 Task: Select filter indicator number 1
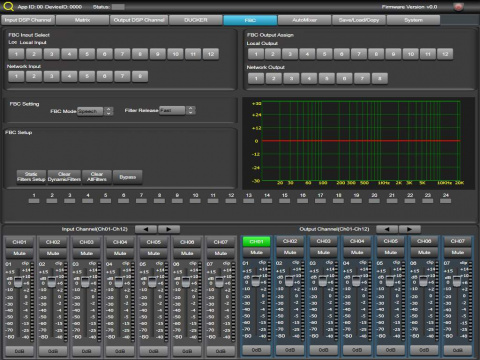tap(34, 201)
